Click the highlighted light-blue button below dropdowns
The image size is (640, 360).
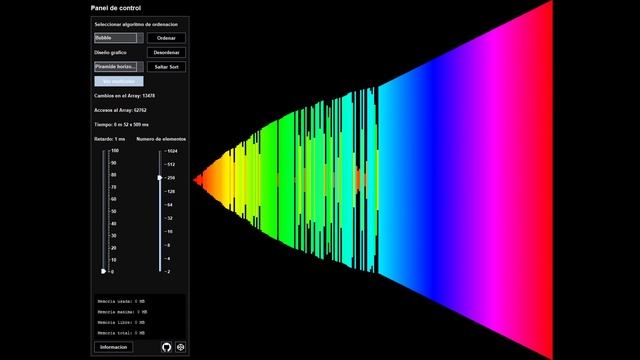pyautogui.click(x=119, y=81)
